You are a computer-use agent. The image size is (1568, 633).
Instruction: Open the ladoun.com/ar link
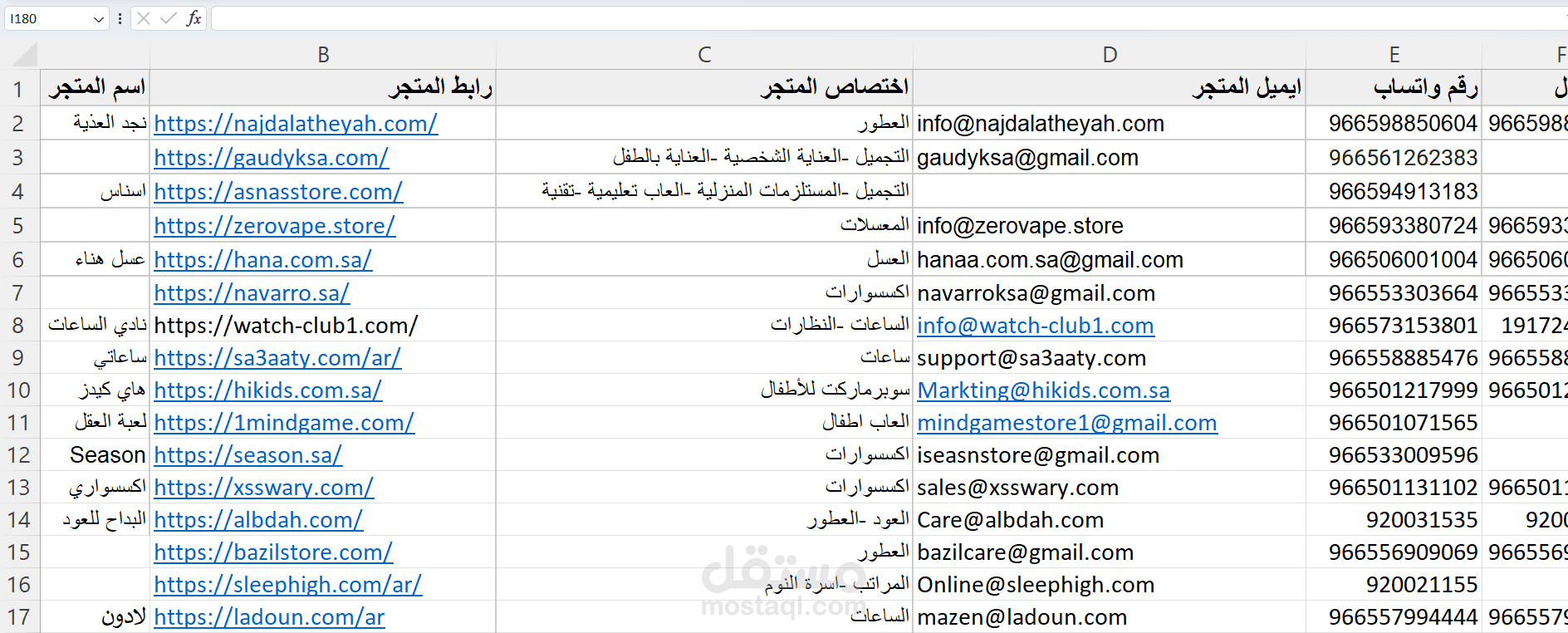[269, 617]
